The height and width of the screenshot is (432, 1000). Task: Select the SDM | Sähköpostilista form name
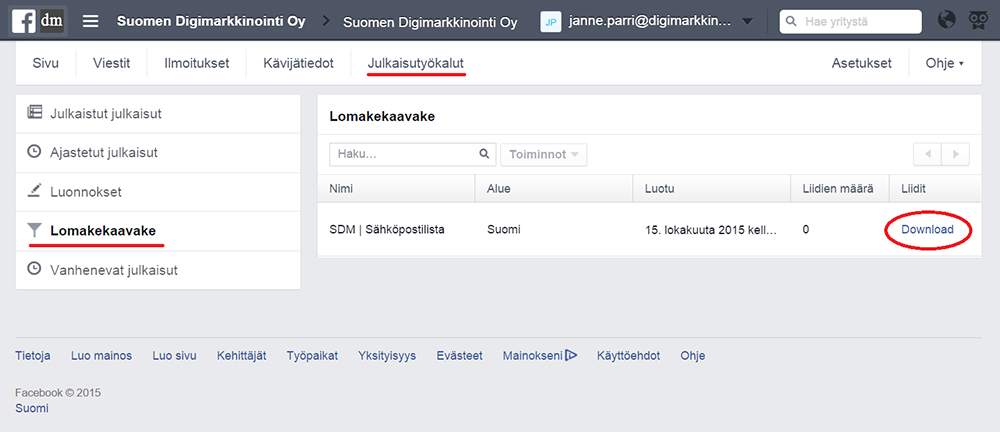386,230
